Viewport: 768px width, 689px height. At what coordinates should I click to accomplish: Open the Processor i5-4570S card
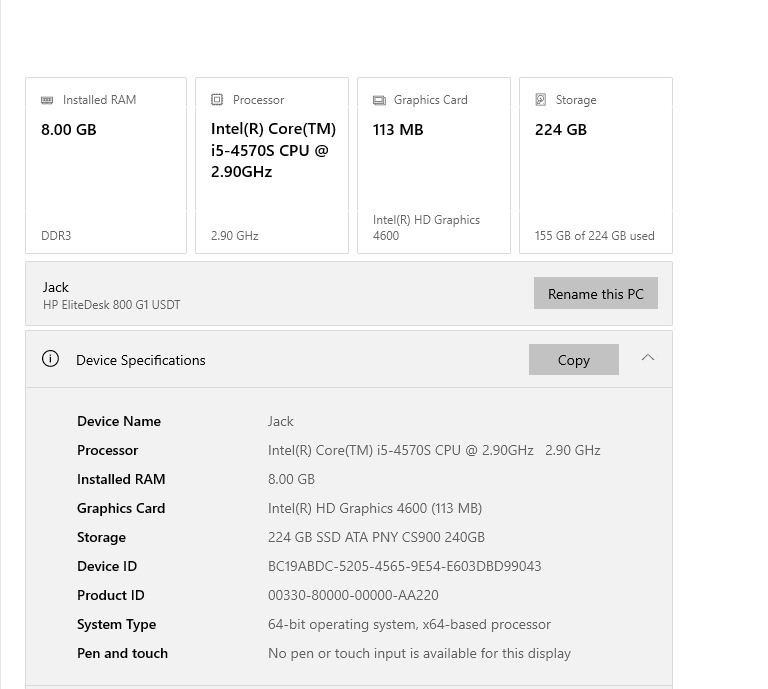pos(272,166)
